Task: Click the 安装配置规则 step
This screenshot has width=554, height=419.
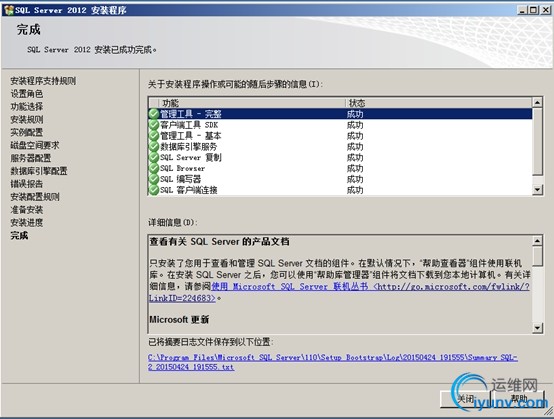Action: pos(35,197)
